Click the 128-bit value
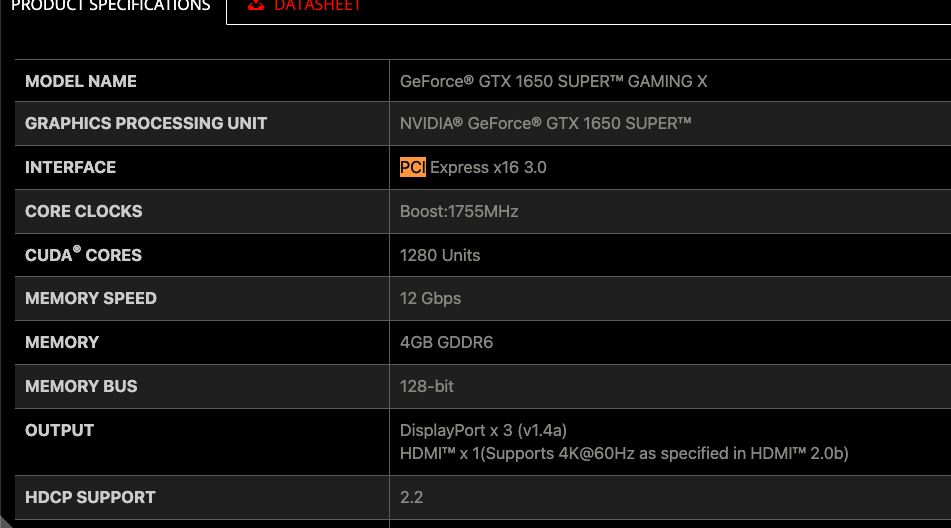This screenshot has height=528, width=951. pos(427,386)
